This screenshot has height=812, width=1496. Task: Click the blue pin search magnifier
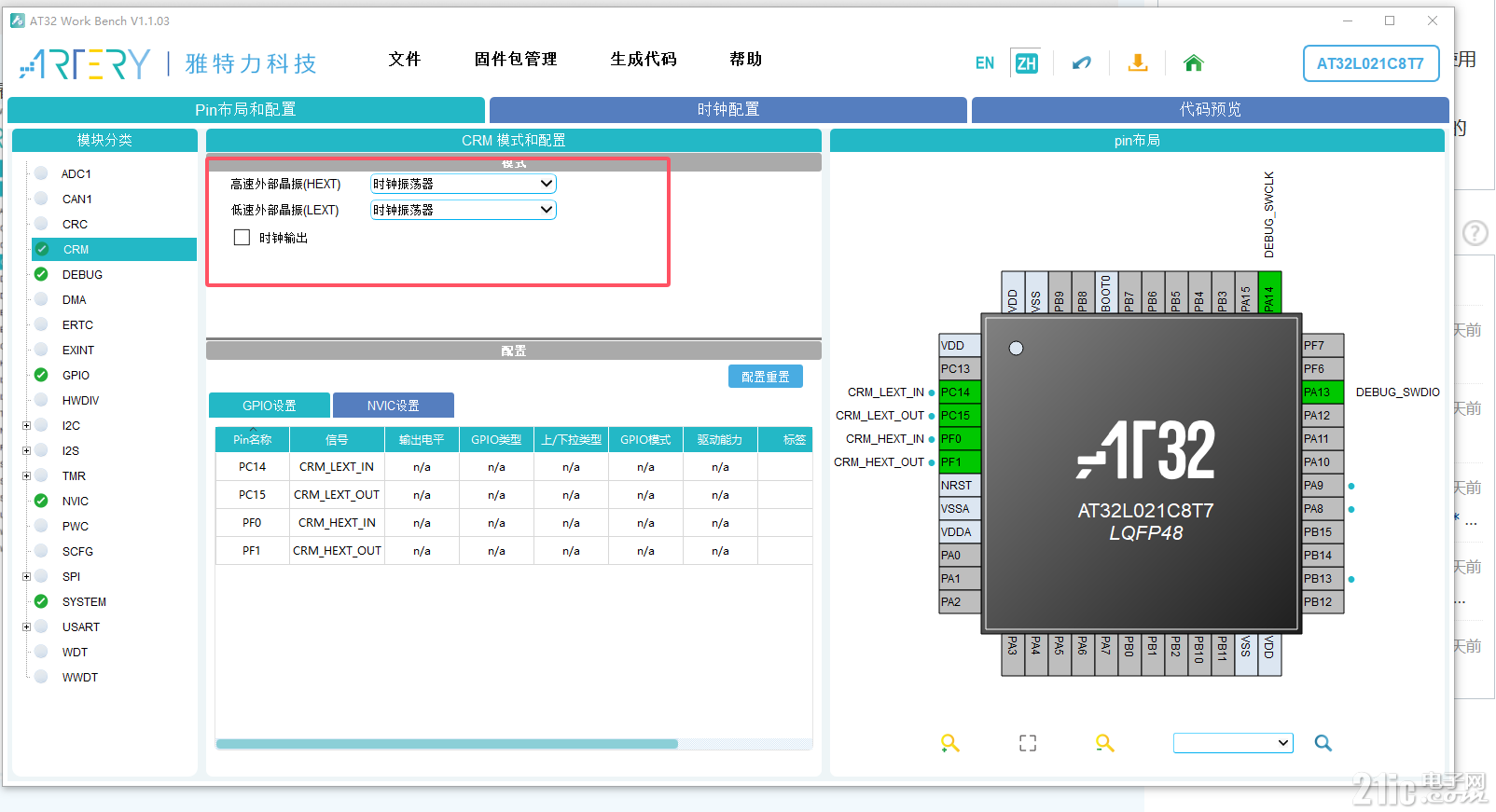tap(1323, 743)
